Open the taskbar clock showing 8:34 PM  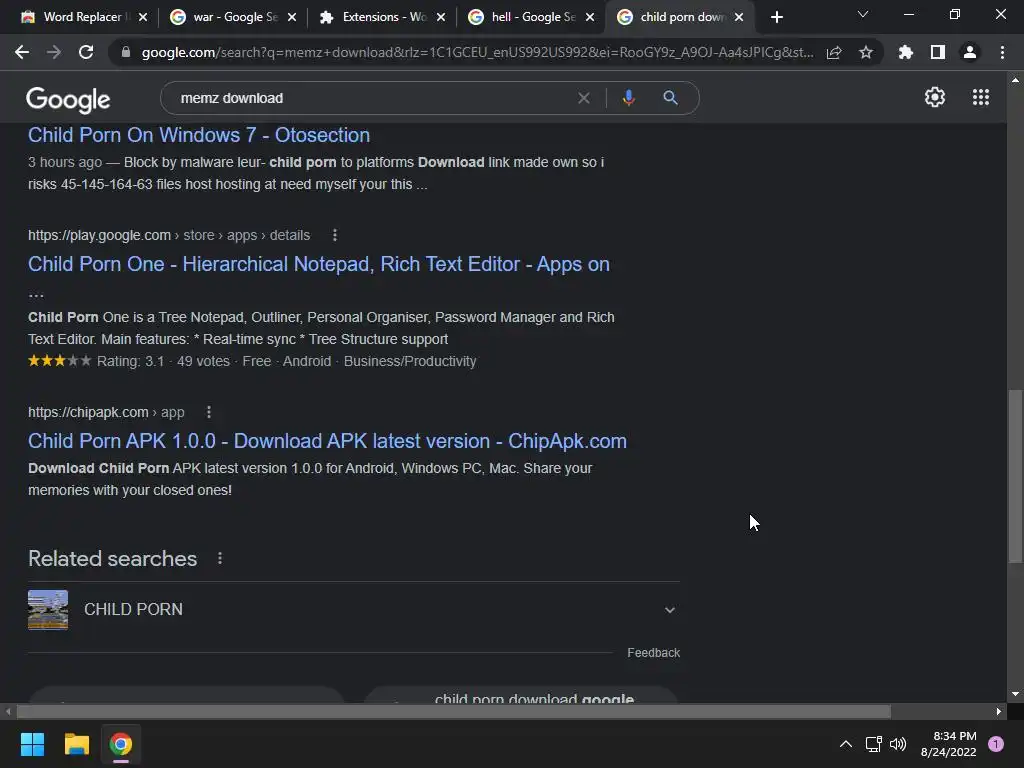[x=948, y=744]
